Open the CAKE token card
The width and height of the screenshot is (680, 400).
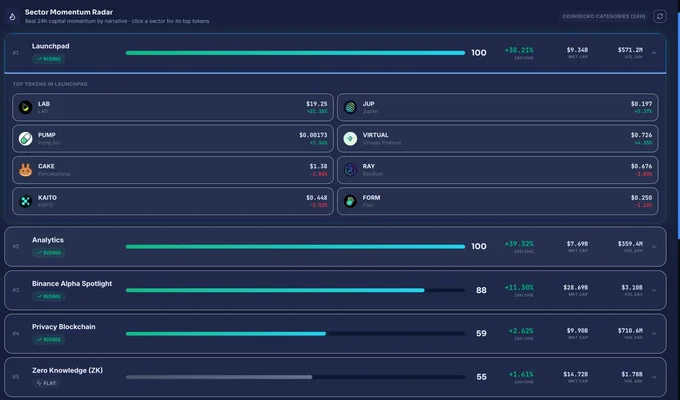tap(173, 170)
